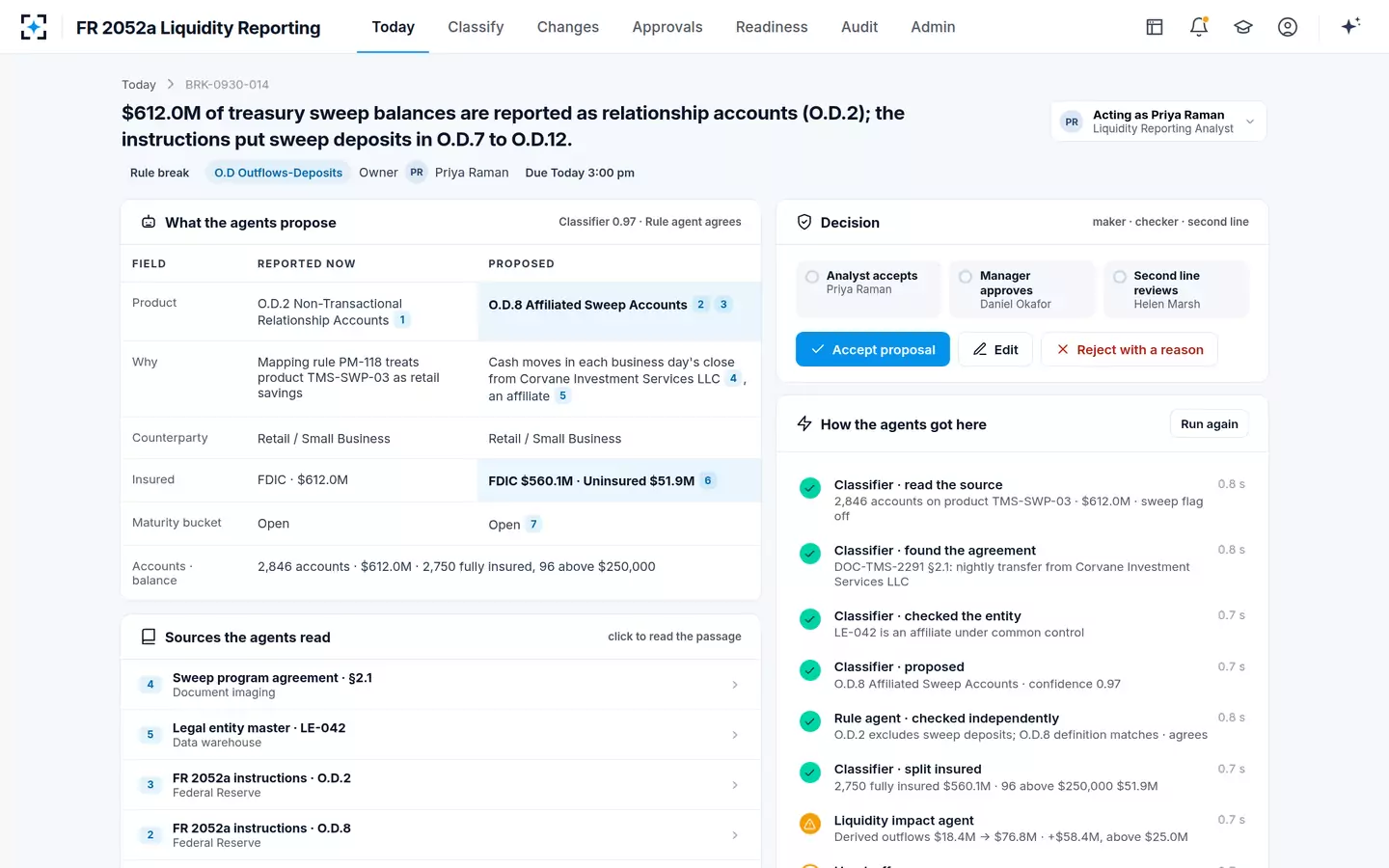
Task: Go to the Approvals tab
Action: coord(667,27)
